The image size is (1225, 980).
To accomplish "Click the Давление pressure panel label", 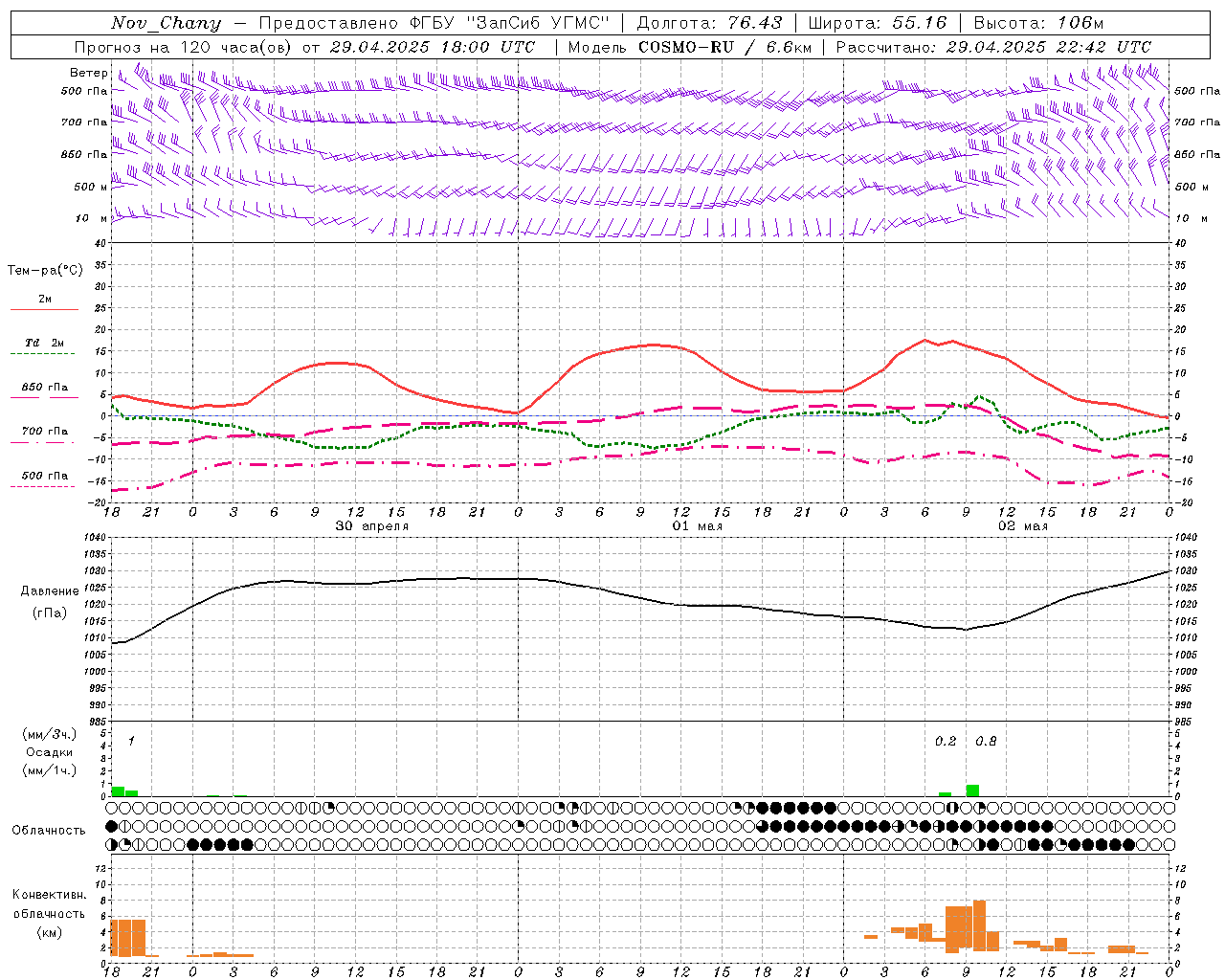I will click(x=50, y=591).
